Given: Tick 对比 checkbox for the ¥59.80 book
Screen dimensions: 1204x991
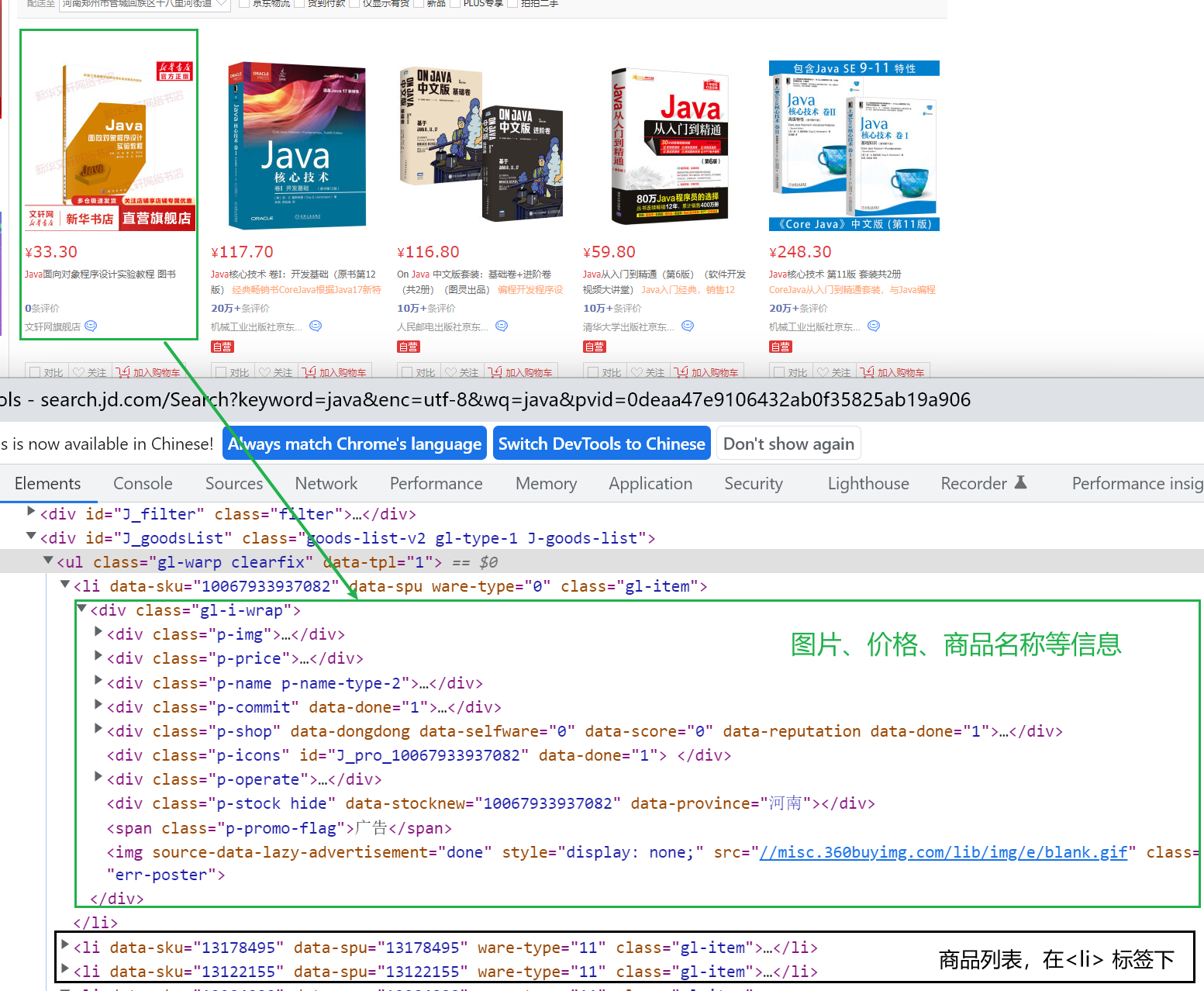Looking at the screenshot, I should [593, 373].
